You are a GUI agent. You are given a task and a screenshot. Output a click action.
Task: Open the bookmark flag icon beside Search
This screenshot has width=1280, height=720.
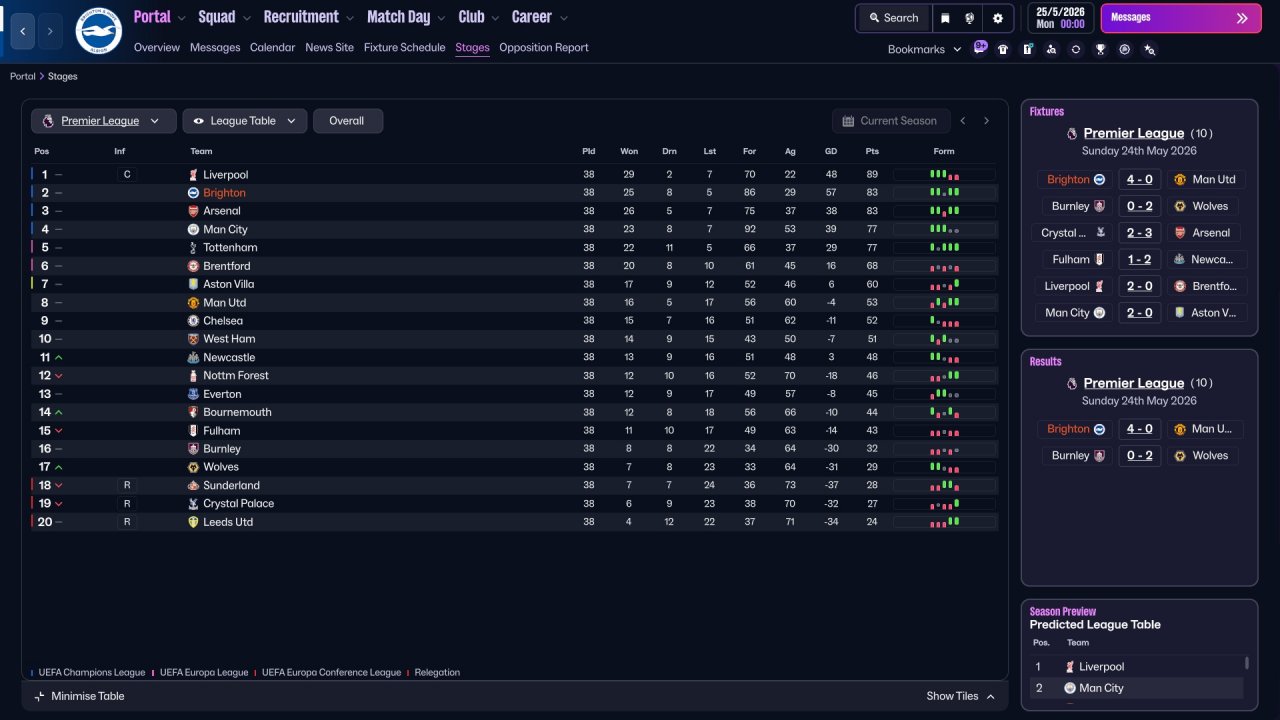pos(945,18)
